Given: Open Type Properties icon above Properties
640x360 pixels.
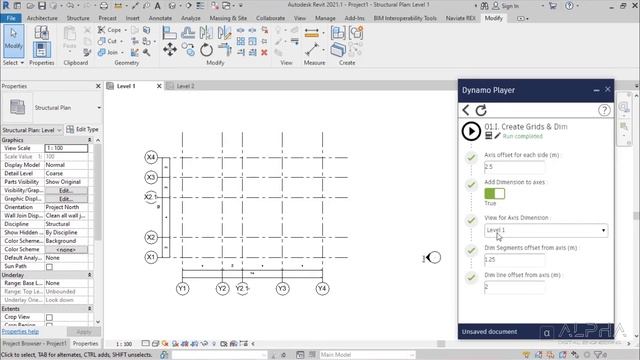Looking at the screenshot, I should (41, 33).
